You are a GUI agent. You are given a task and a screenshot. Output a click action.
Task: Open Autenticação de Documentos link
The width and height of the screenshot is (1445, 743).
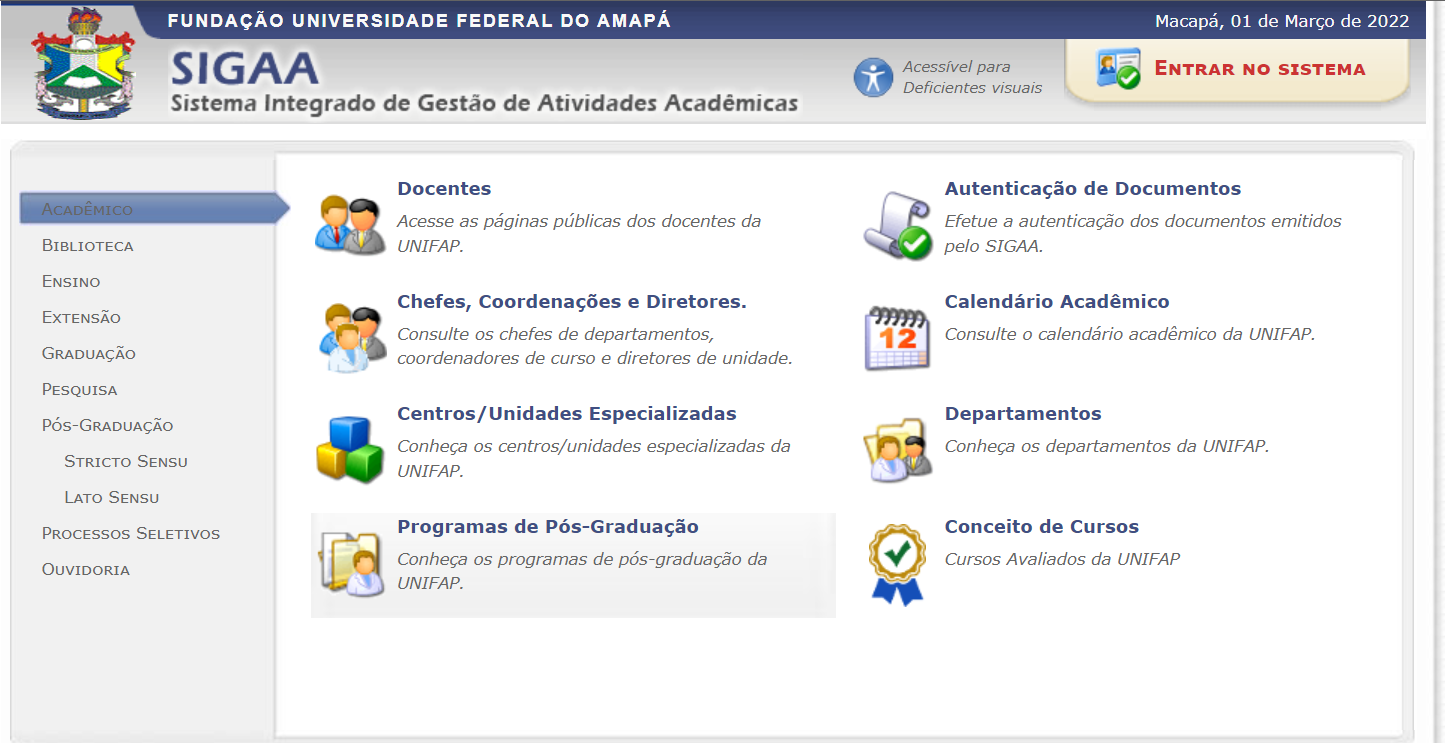[1093, 189]
